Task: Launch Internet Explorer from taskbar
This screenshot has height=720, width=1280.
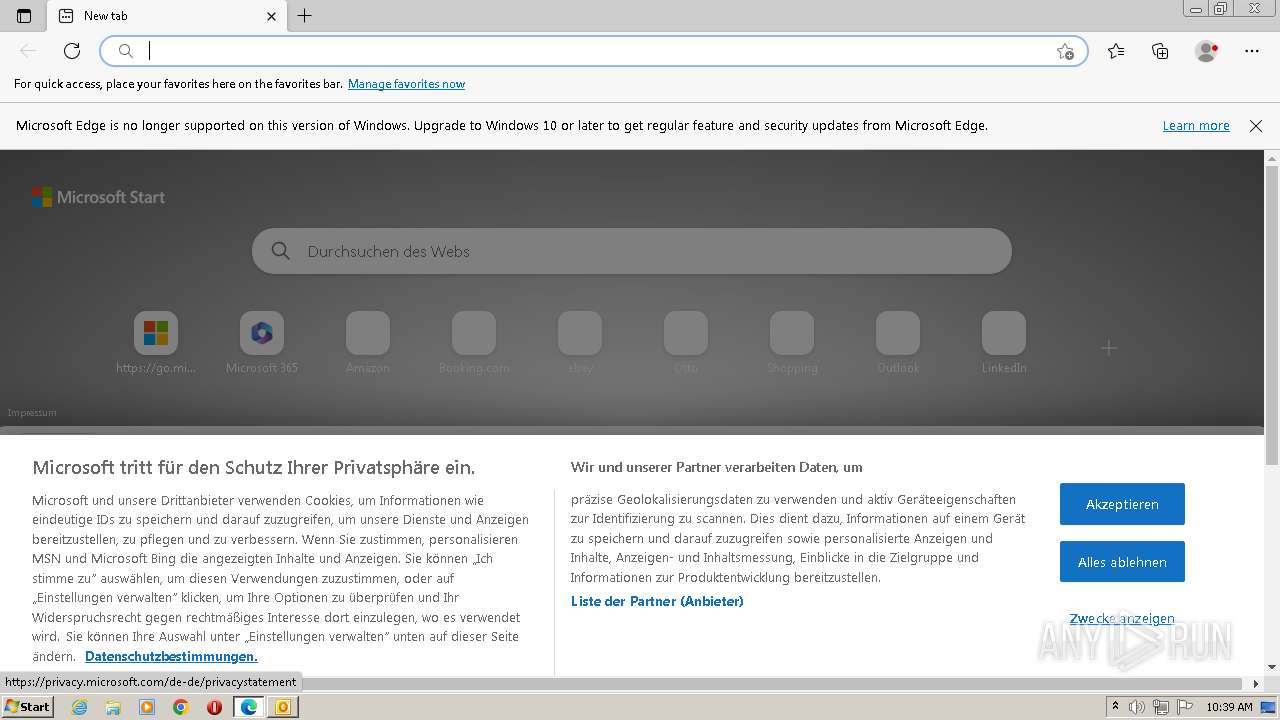Action: tap(79, 707)
